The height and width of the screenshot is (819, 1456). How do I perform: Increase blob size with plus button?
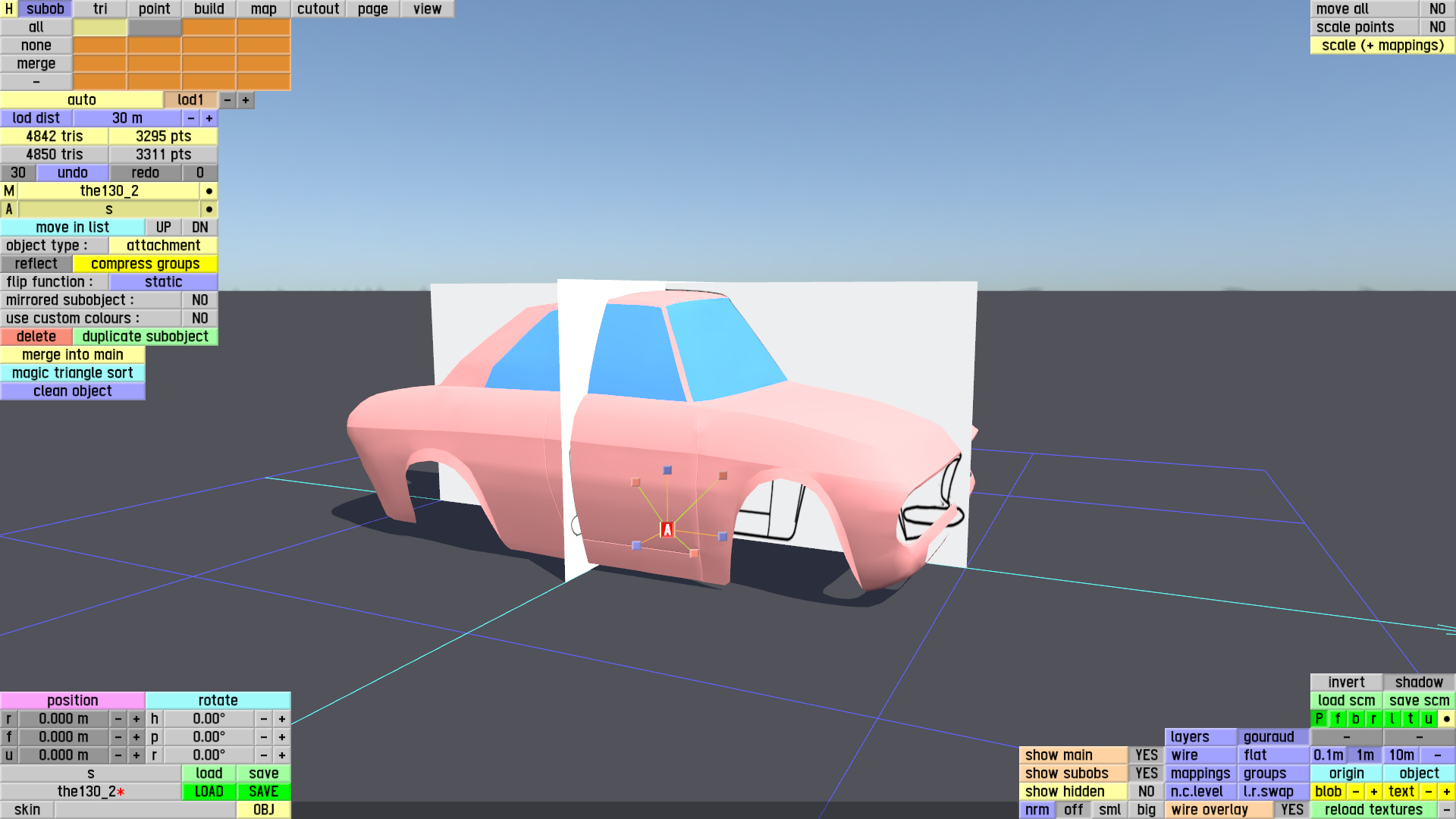pyautogui.click(x=1373, y=792)
